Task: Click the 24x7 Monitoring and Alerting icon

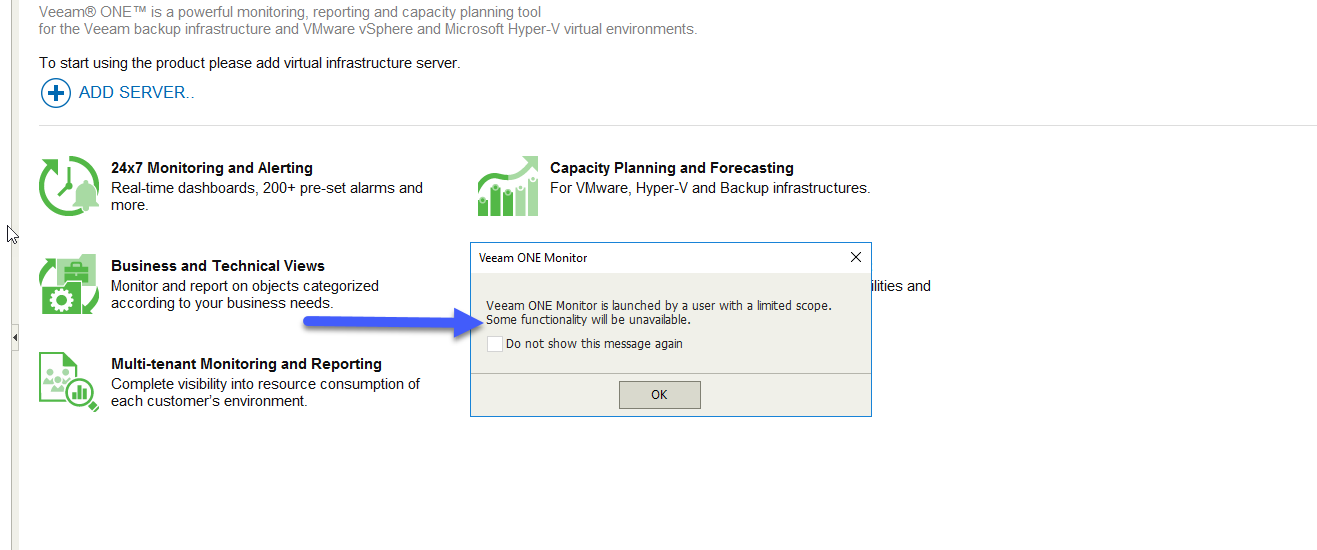Action: [x=69, y=186]
